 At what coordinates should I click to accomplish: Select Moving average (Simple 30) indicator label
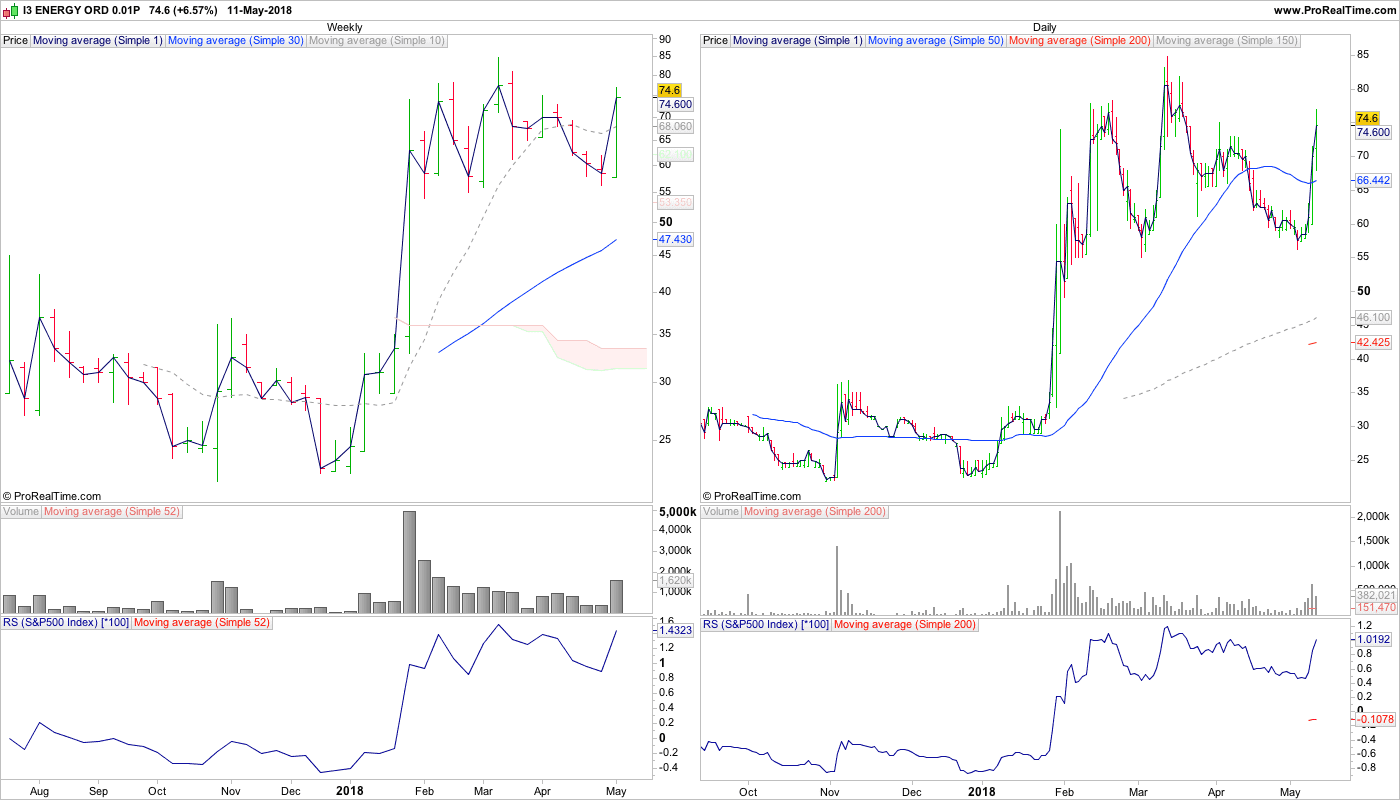pyautogui.click(x=235, y=41)
